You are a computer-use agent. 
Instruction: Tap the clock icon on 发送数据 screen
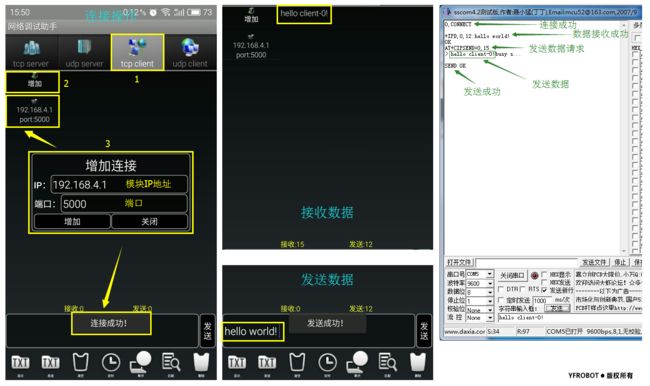(x=327, y=363)
